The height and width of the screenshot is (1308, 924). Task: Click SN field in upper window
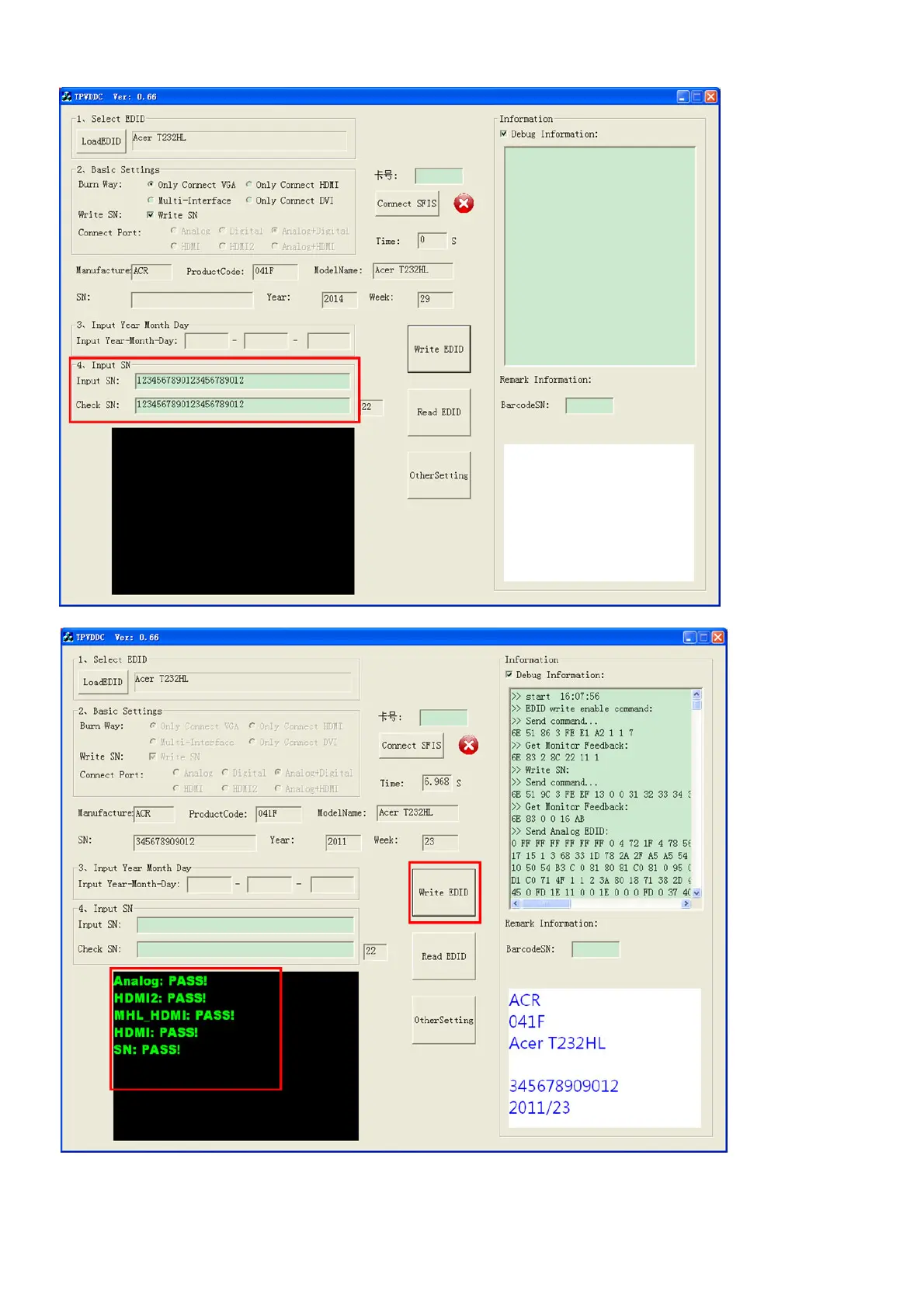coord(193,300)
